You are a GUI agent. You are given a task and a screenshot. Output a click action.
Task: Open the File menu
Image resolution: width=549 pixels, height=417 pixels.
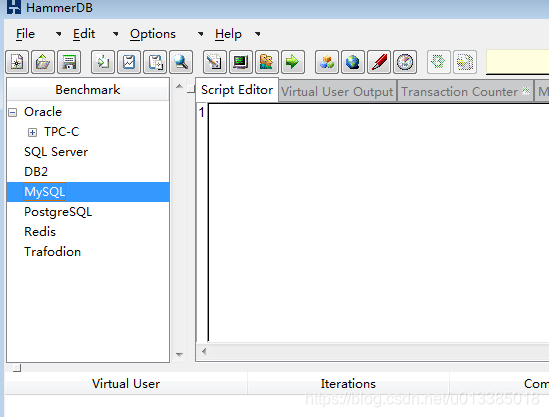(x=25, y=34)
